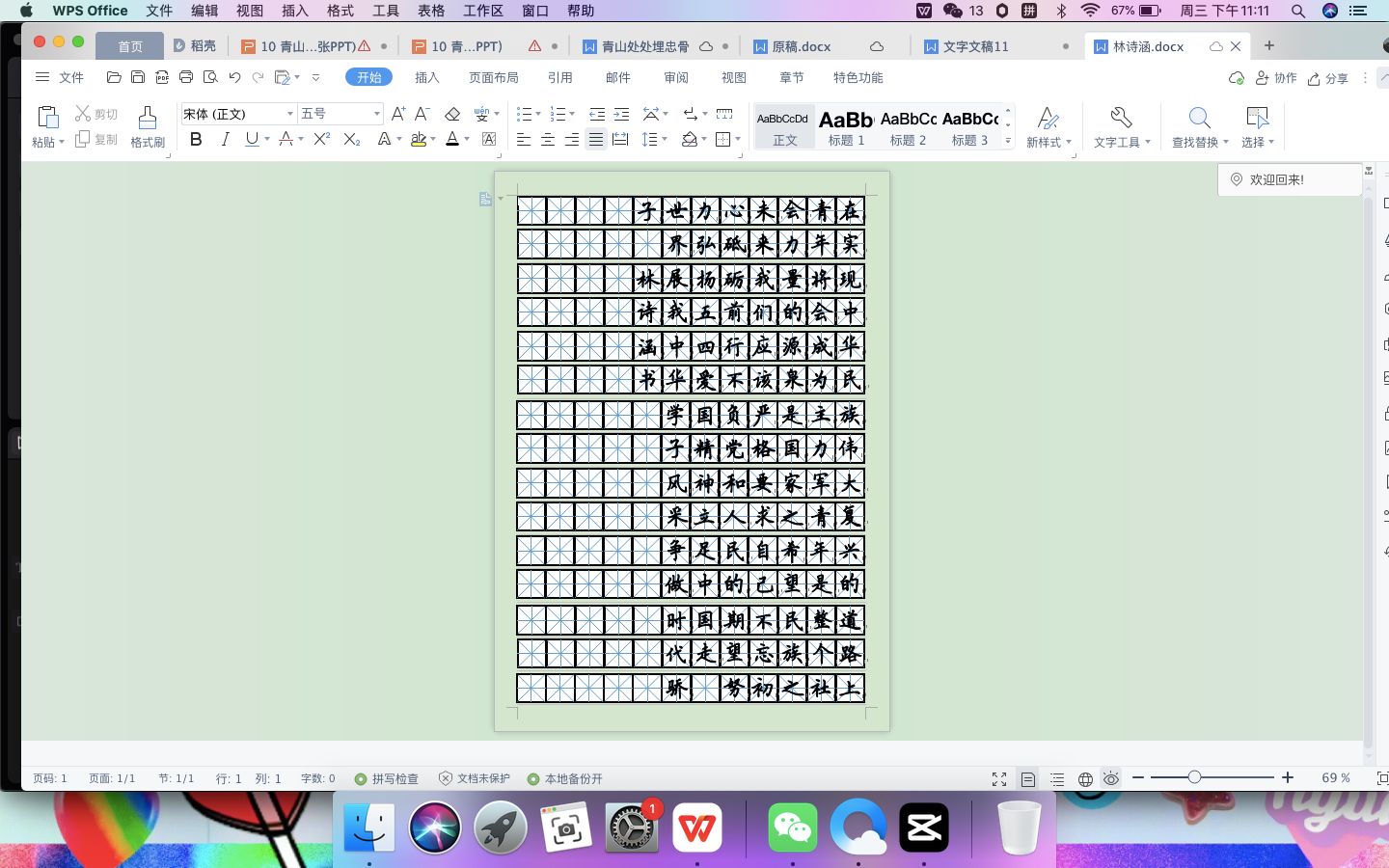Click the cloud sync status icon
The image size is (1389, 868).
coord(1237,77)
